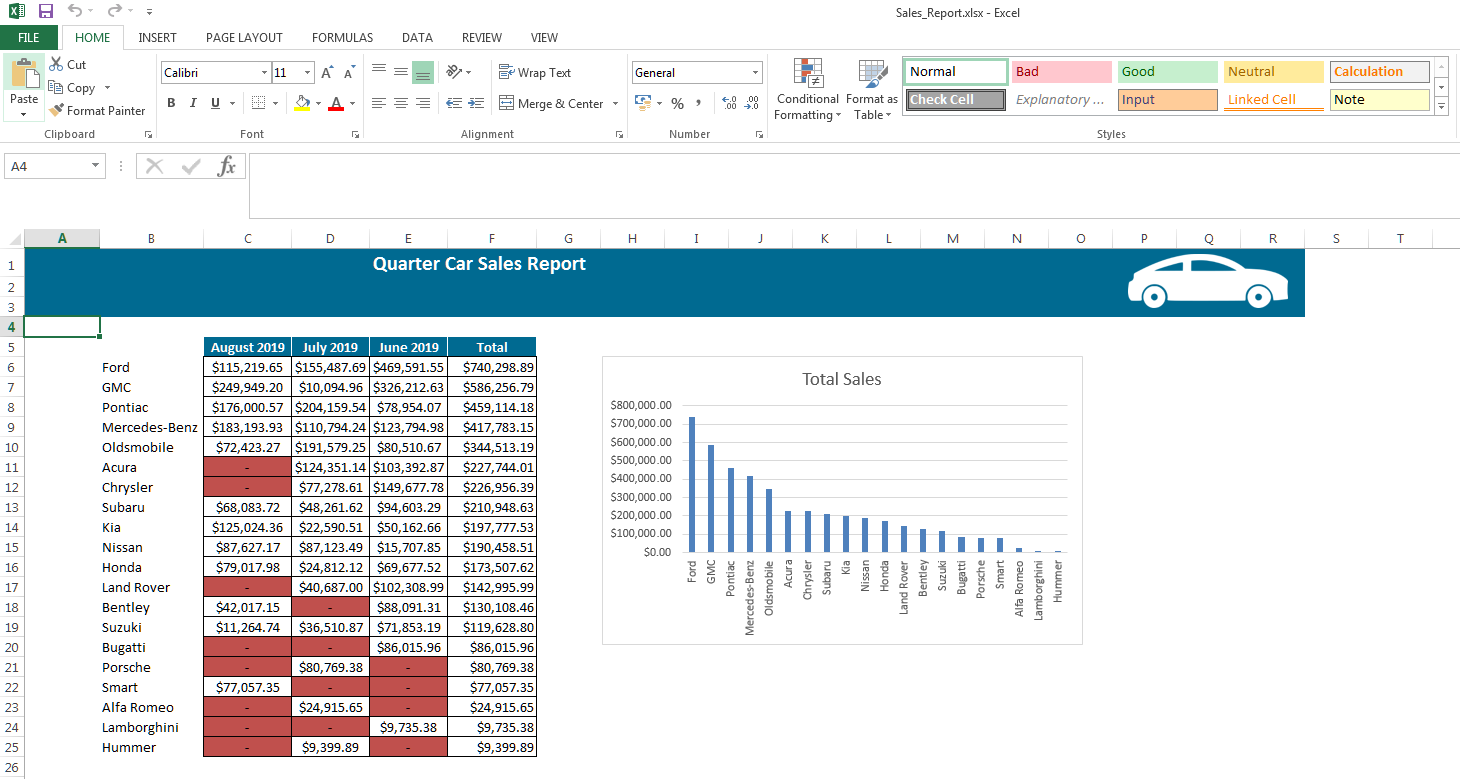Toggle bold formatting
The image size is (1460, 779).
pos(170,102)
